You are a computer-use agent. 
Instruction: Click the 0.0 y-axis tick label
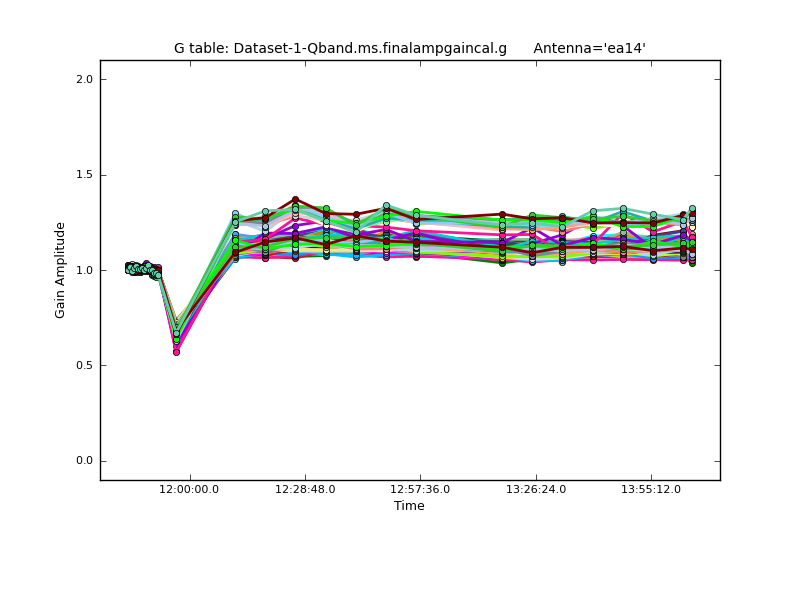(84, 461)
